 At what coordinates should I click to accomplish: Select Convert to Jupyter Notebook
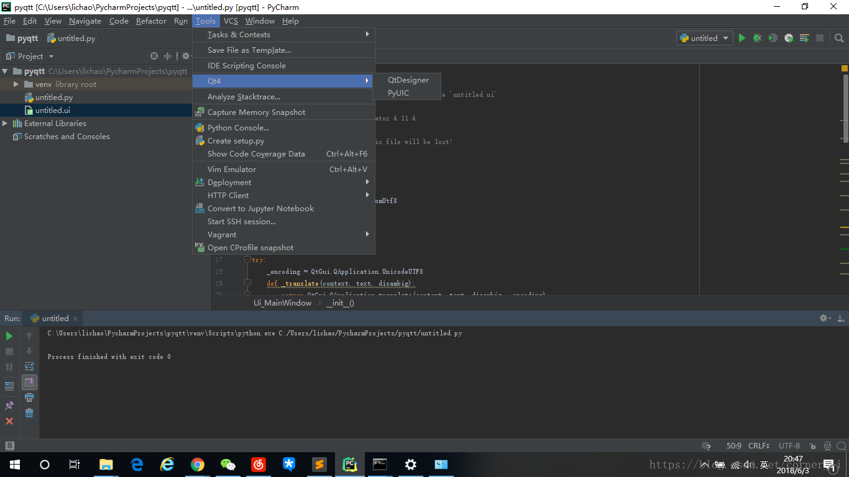[284, 208]
